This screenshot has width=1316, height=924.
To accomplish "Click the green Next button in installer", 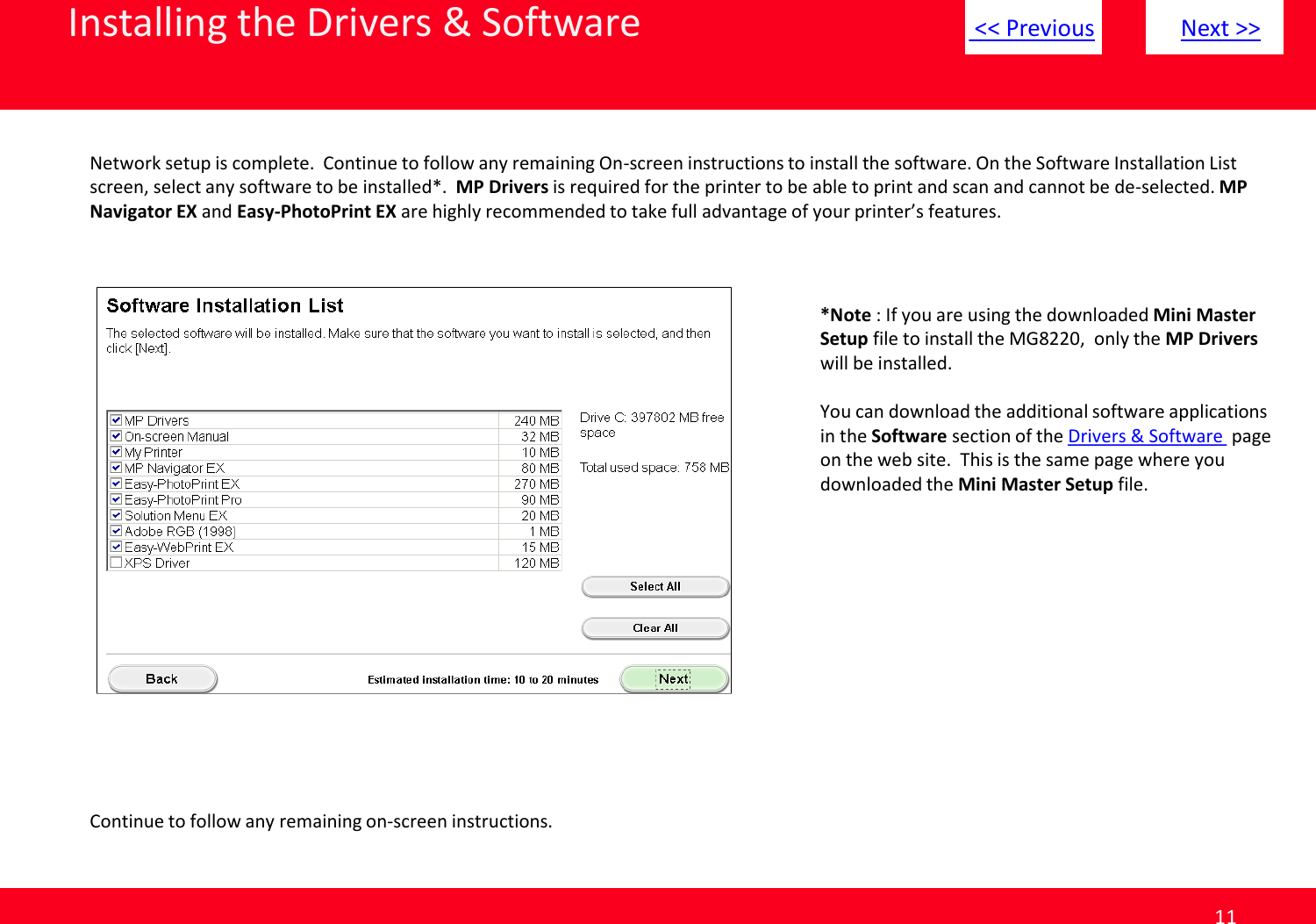I will pos(674,679).
